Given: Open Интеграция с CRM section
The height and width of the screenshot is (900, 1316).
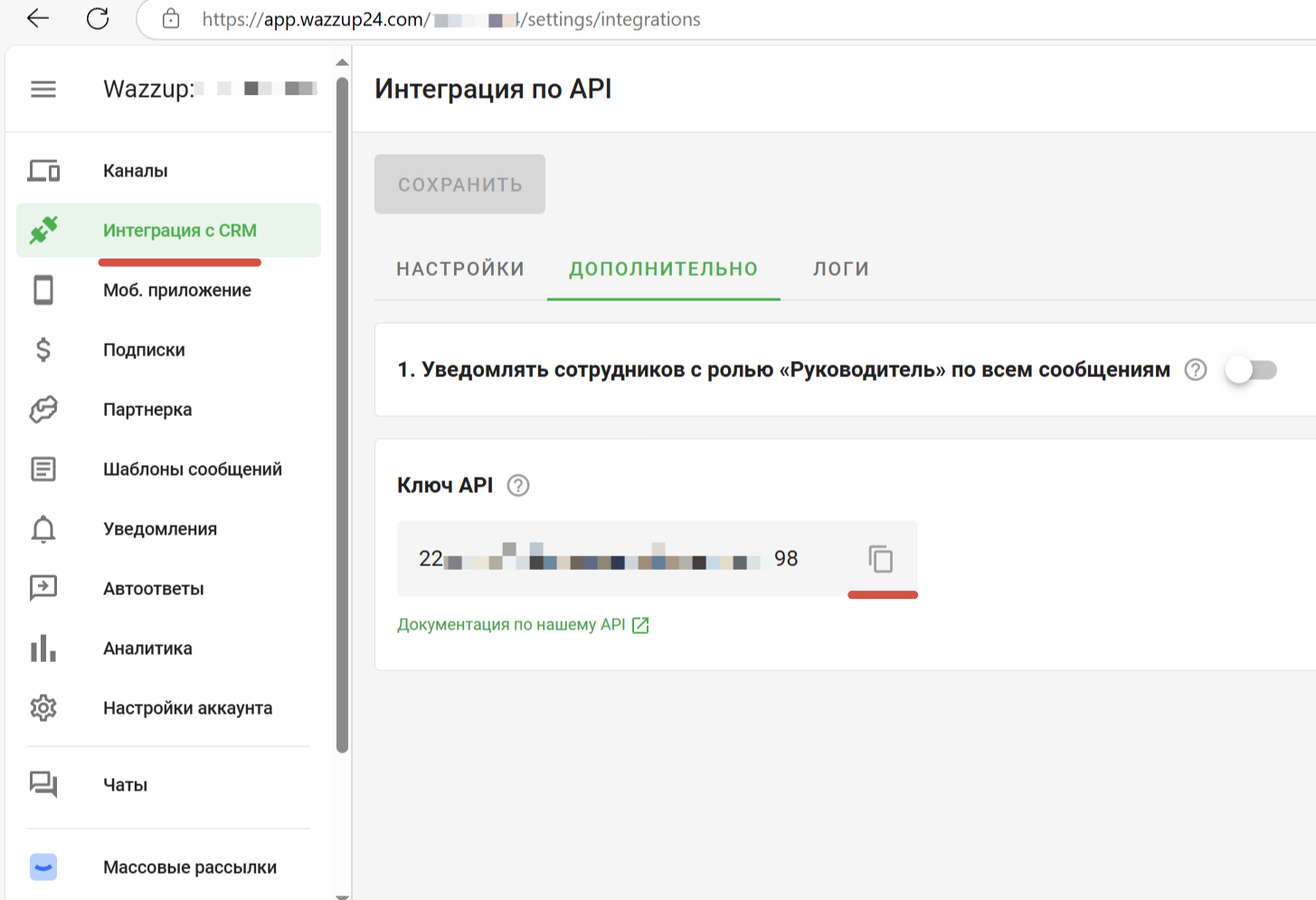Looking at the screenshot, I should [x=168, y=230].
